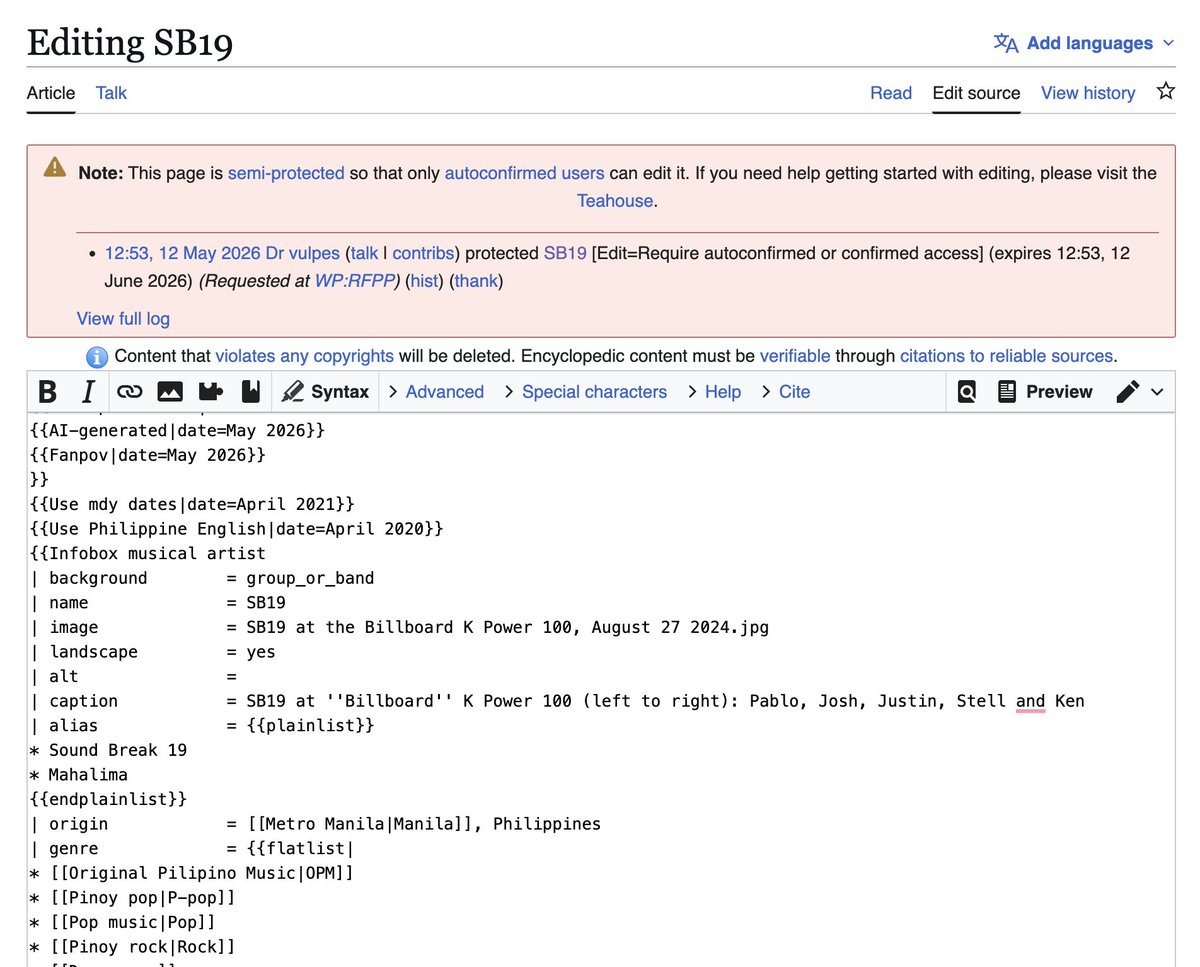Open the 12:53, 12 May 2026 log entry
Screen dimensions: 1200x967
point(183,253)
